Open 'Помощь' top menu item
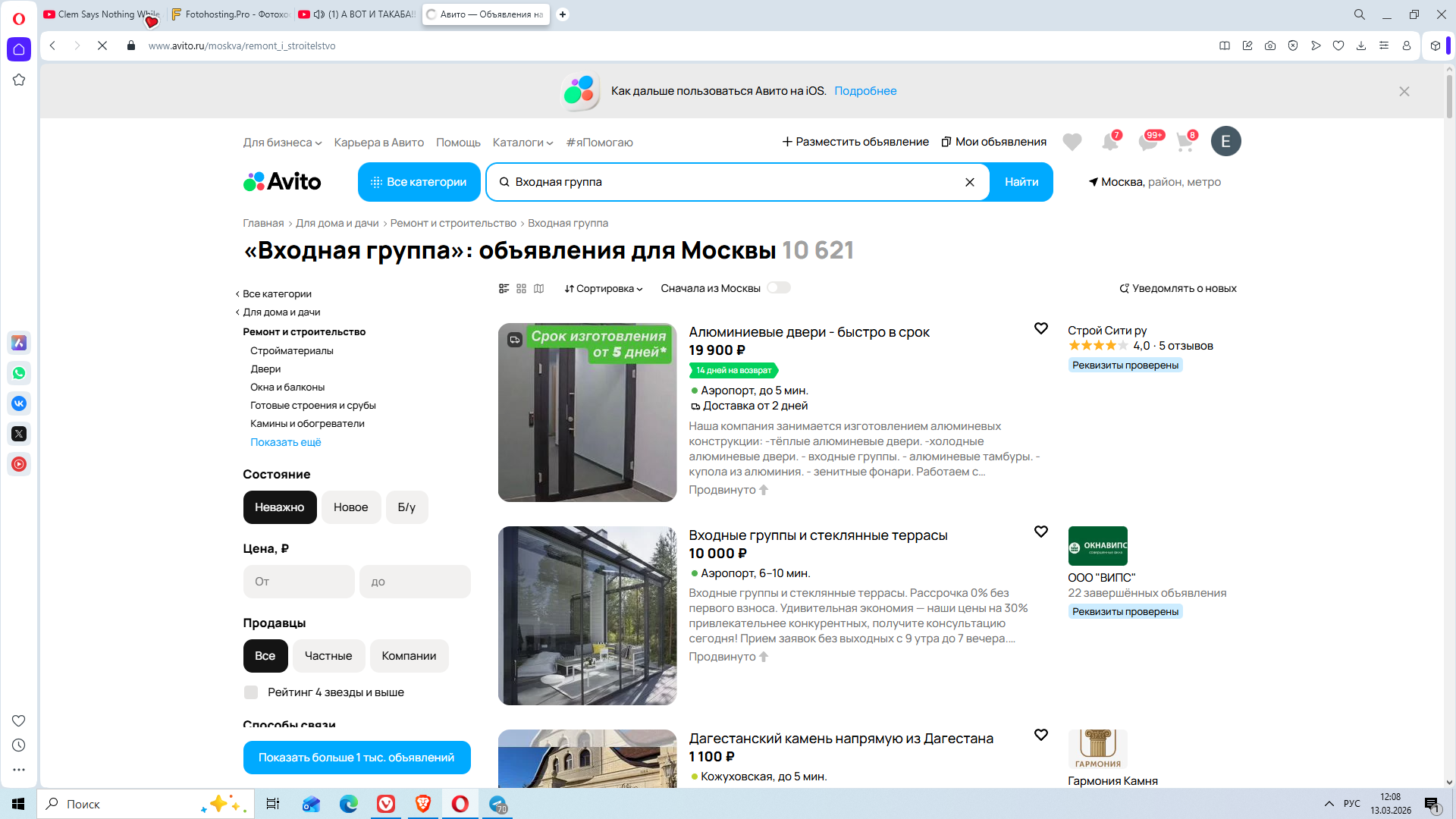 [x=458, y=143]
